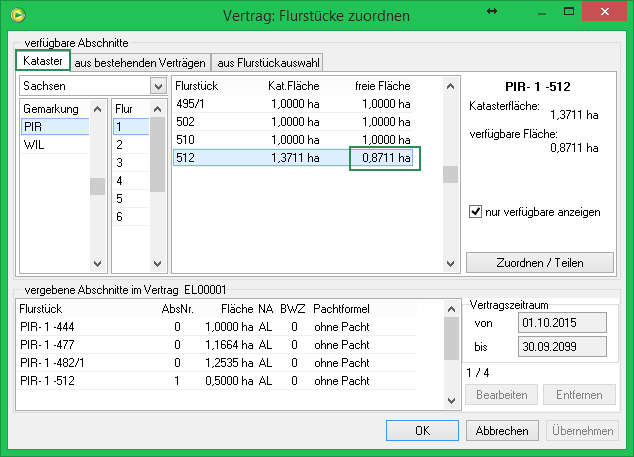Select Flur 3 in the list
634x457 pixels.
[119, 163]
